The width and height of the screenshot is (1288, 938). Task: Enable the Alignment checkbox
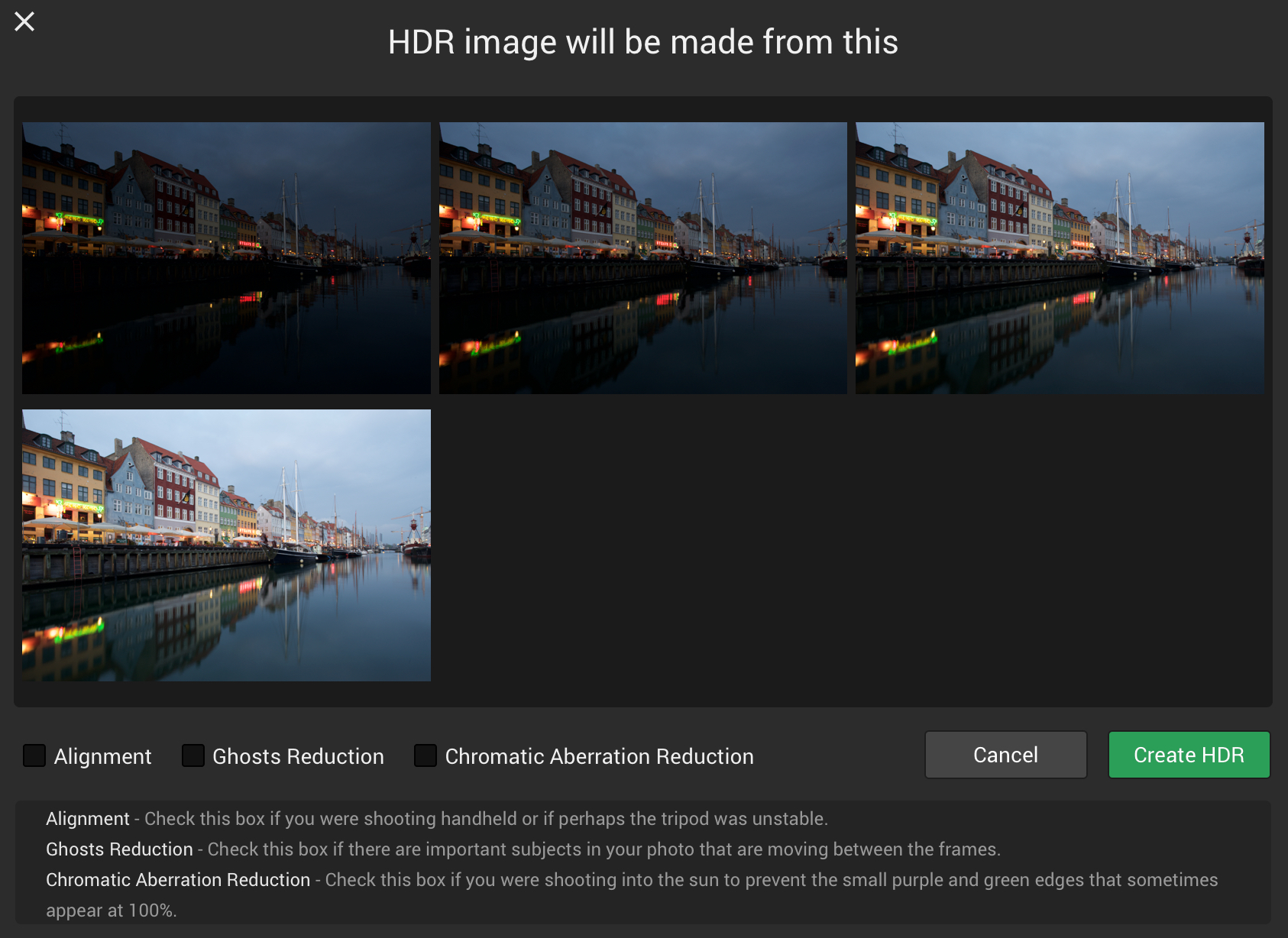click(34, 755)
